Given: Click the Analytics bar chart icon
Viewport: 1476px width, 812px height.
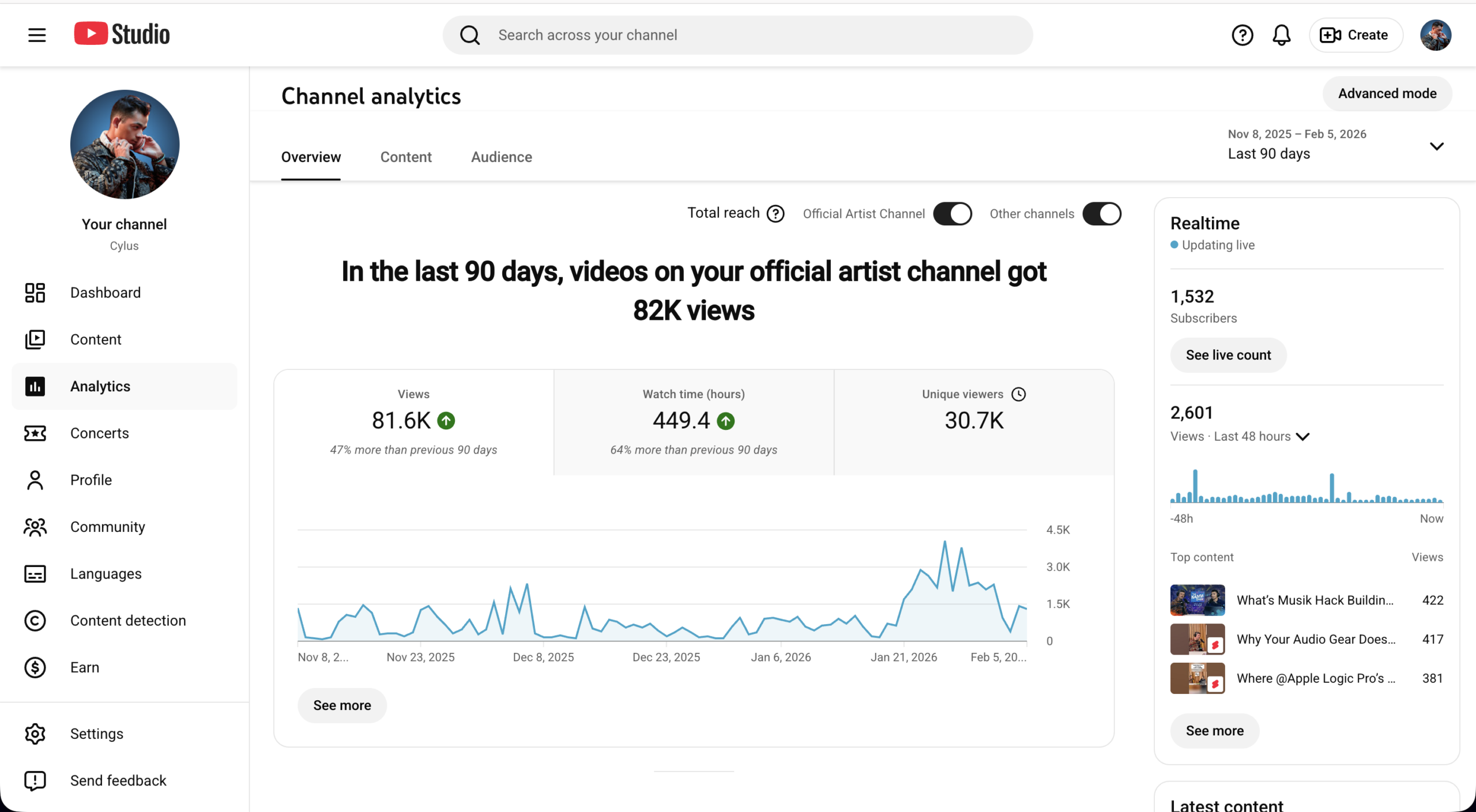Looking at the screenshot, I should (x=35, y=386).
